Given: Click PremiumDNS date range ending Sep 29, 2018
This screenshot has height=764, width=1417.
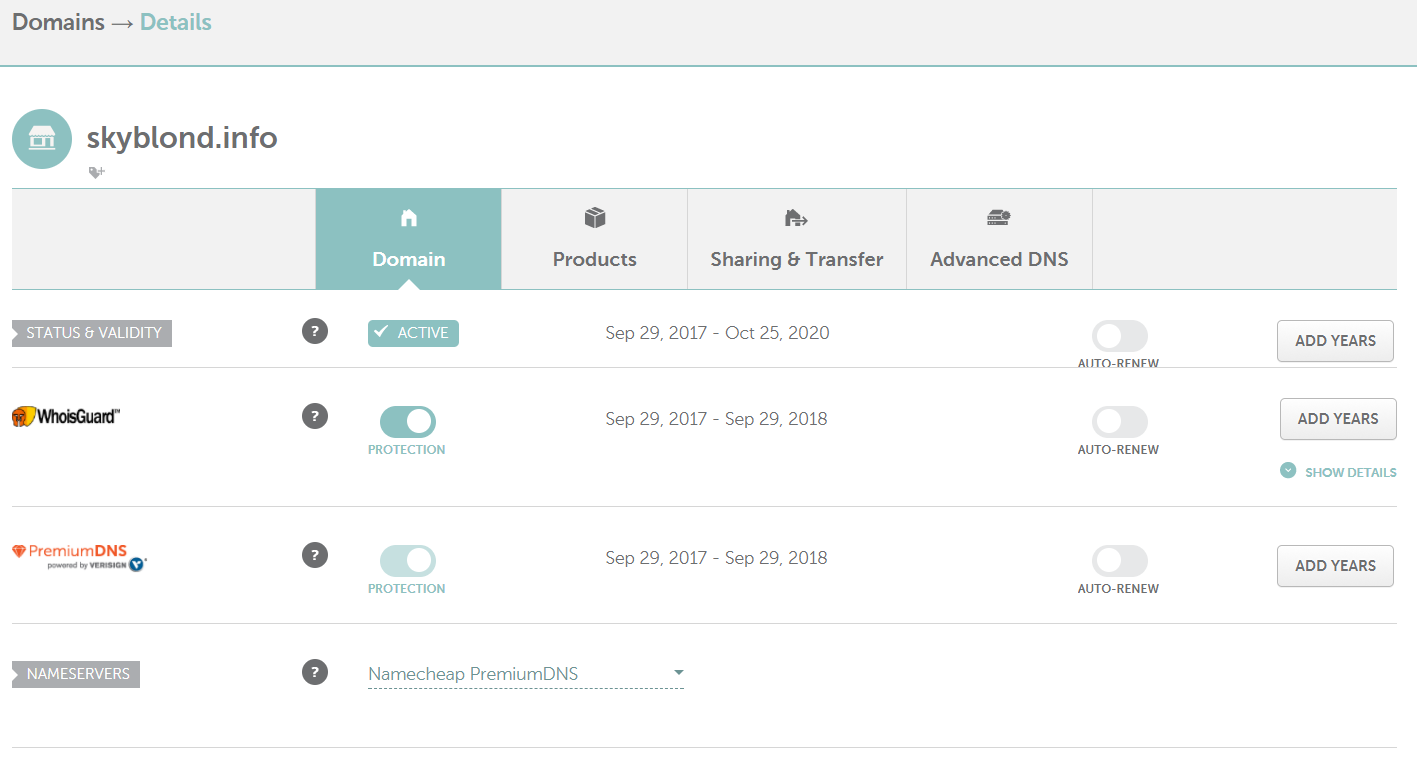Looking at the screenshot, I should pyautogui.click(x=716, y=558).
